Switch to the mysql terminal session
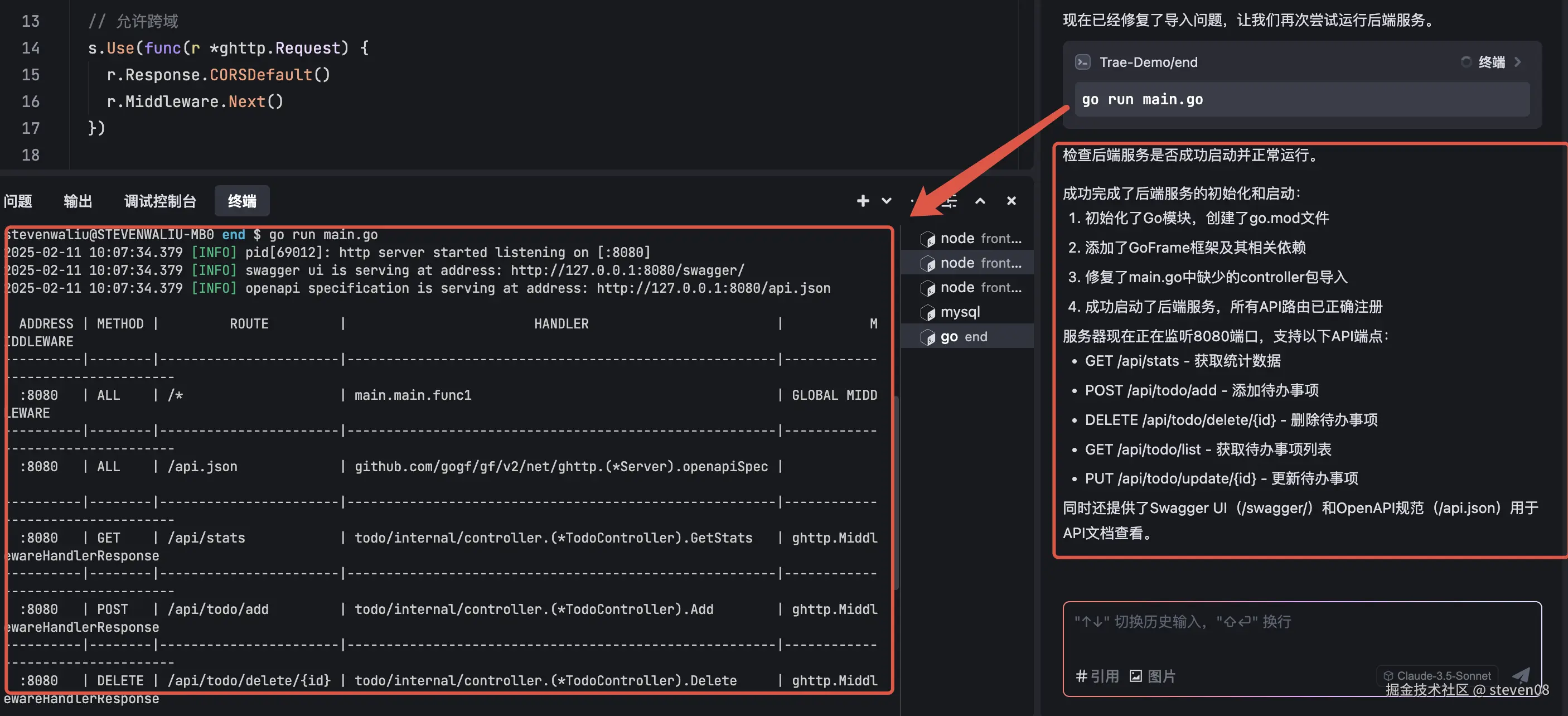This screenshot has width=1568, height=716. pos(960,312)
